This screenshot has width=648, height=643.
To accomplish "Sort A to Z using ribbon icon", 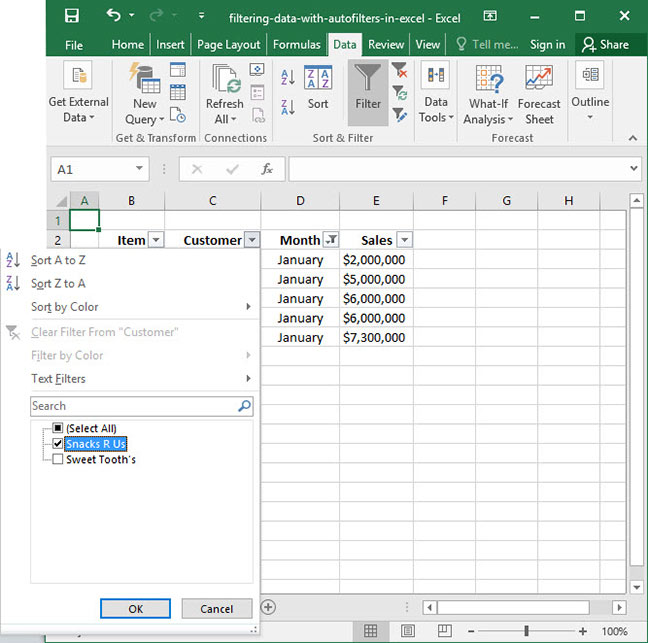I will 288,77.
